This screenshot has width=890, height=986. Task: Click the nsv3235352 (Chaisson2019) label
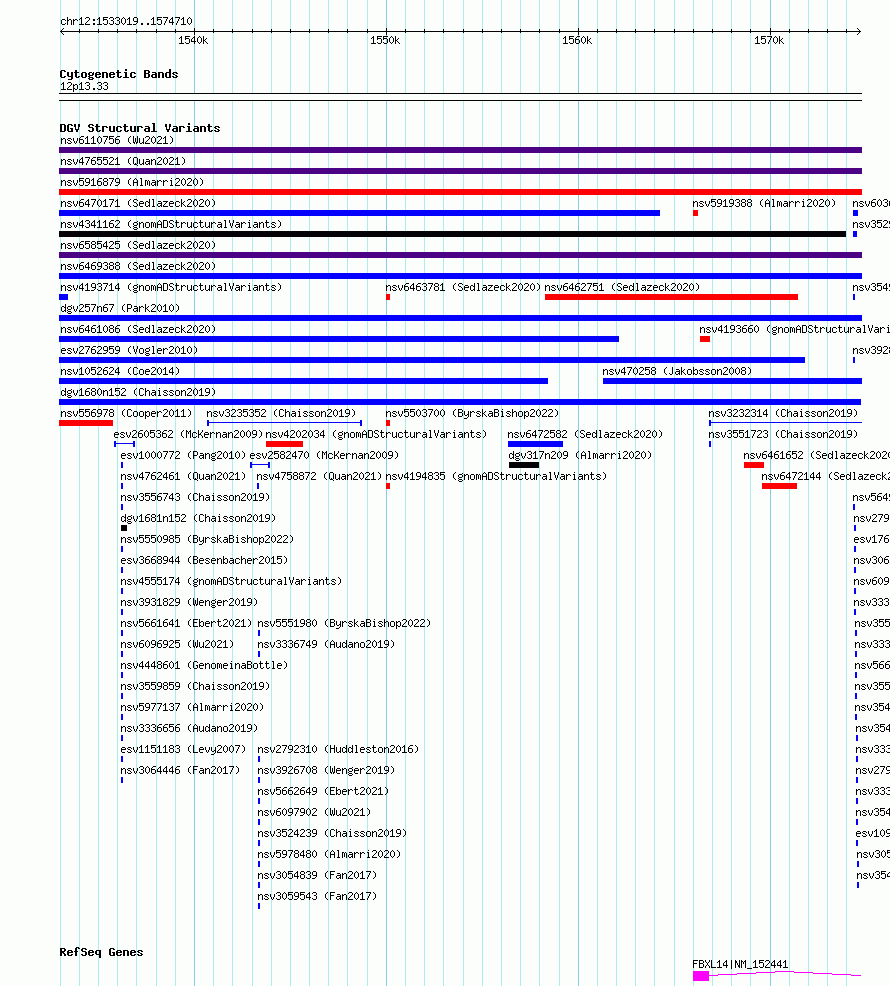281,413
